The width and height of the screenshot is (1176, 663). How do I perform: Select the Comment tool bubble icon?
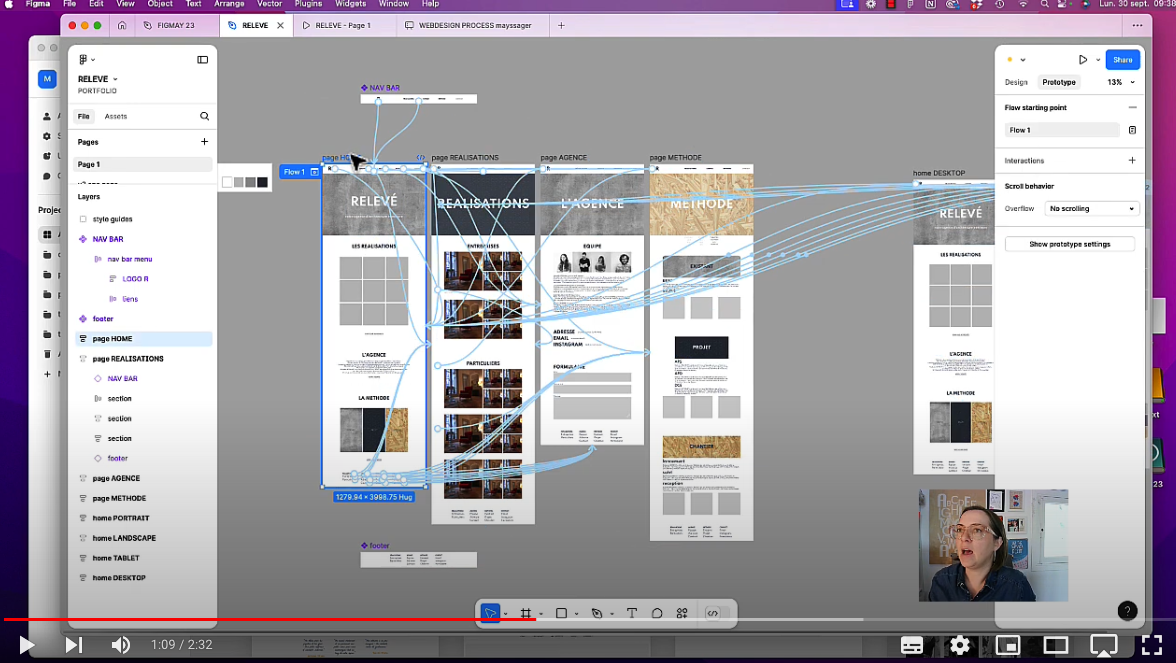[x=657, y=613]
